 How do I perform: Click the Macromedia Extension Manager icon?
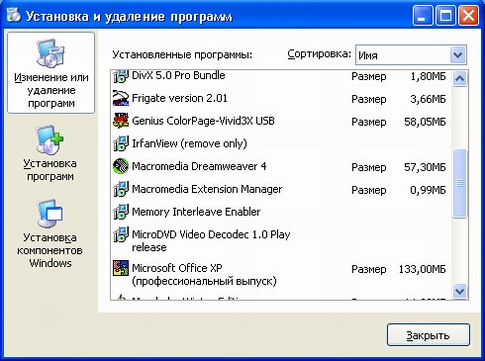pos(121,189)
